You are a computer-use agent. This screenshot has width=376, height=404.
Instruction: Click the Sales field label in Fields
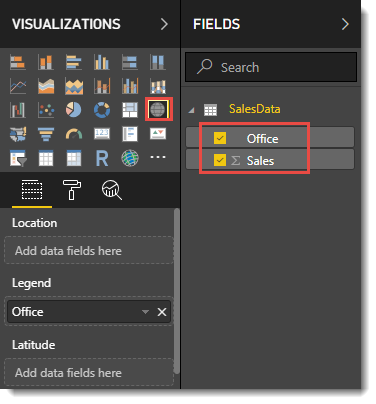tap(260, 161)
